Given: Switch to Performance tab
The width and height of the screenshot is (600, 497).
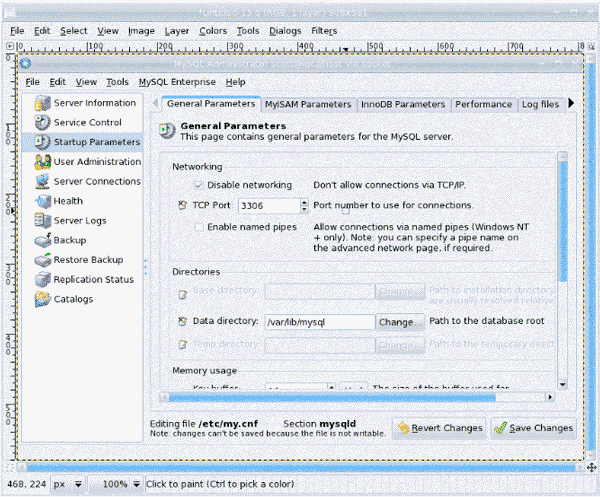Looking at the screenshot, I should [x=483, y=104].
